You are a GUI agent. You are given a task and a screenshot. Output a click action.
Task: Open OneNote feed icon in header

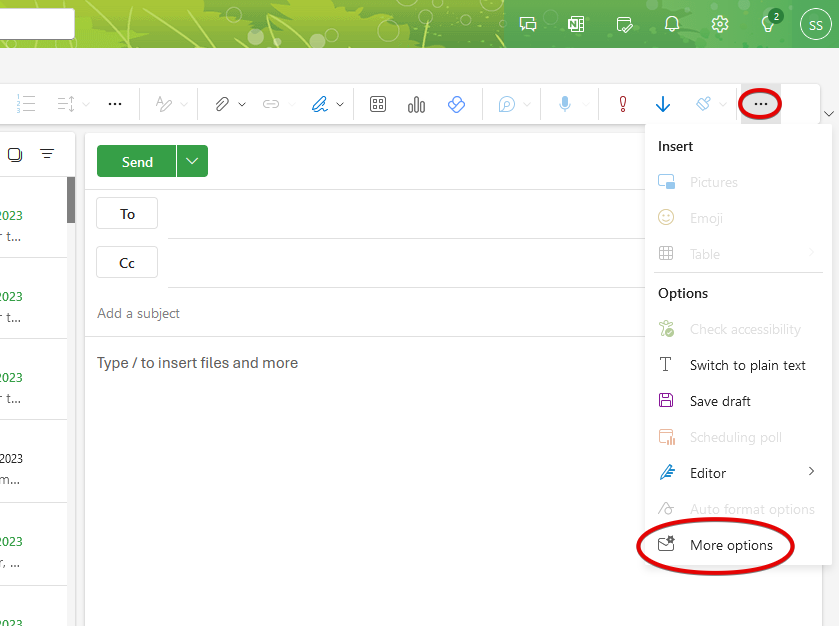[576, 24]
